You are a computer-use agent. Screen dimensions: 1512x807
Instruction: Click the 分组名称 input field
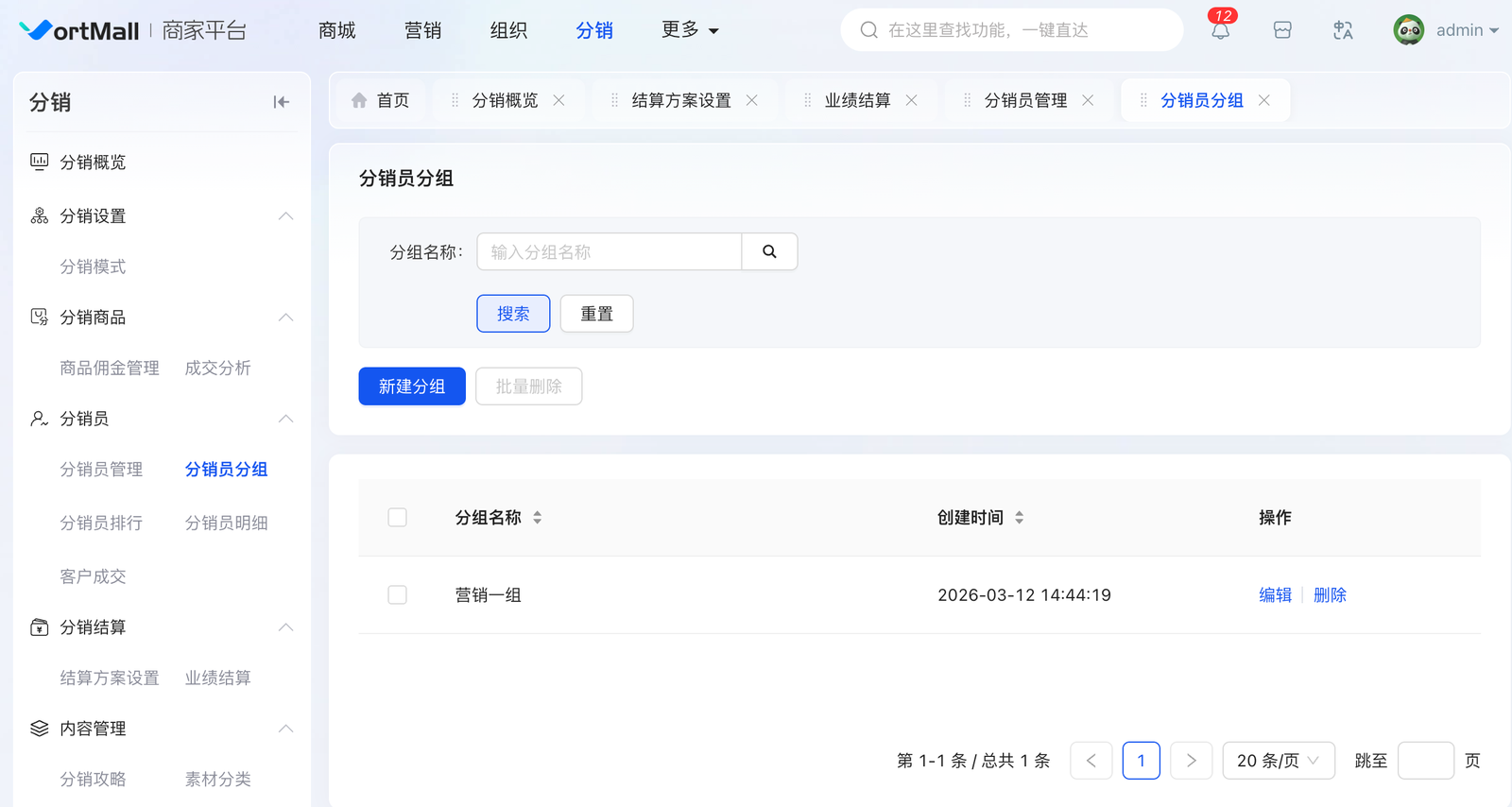[609, 252]
